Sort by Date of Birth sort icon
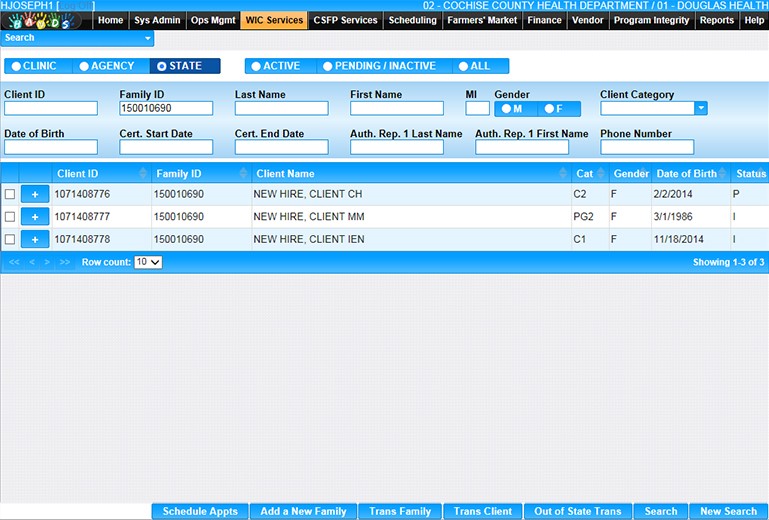 click(x=725, y=174)
